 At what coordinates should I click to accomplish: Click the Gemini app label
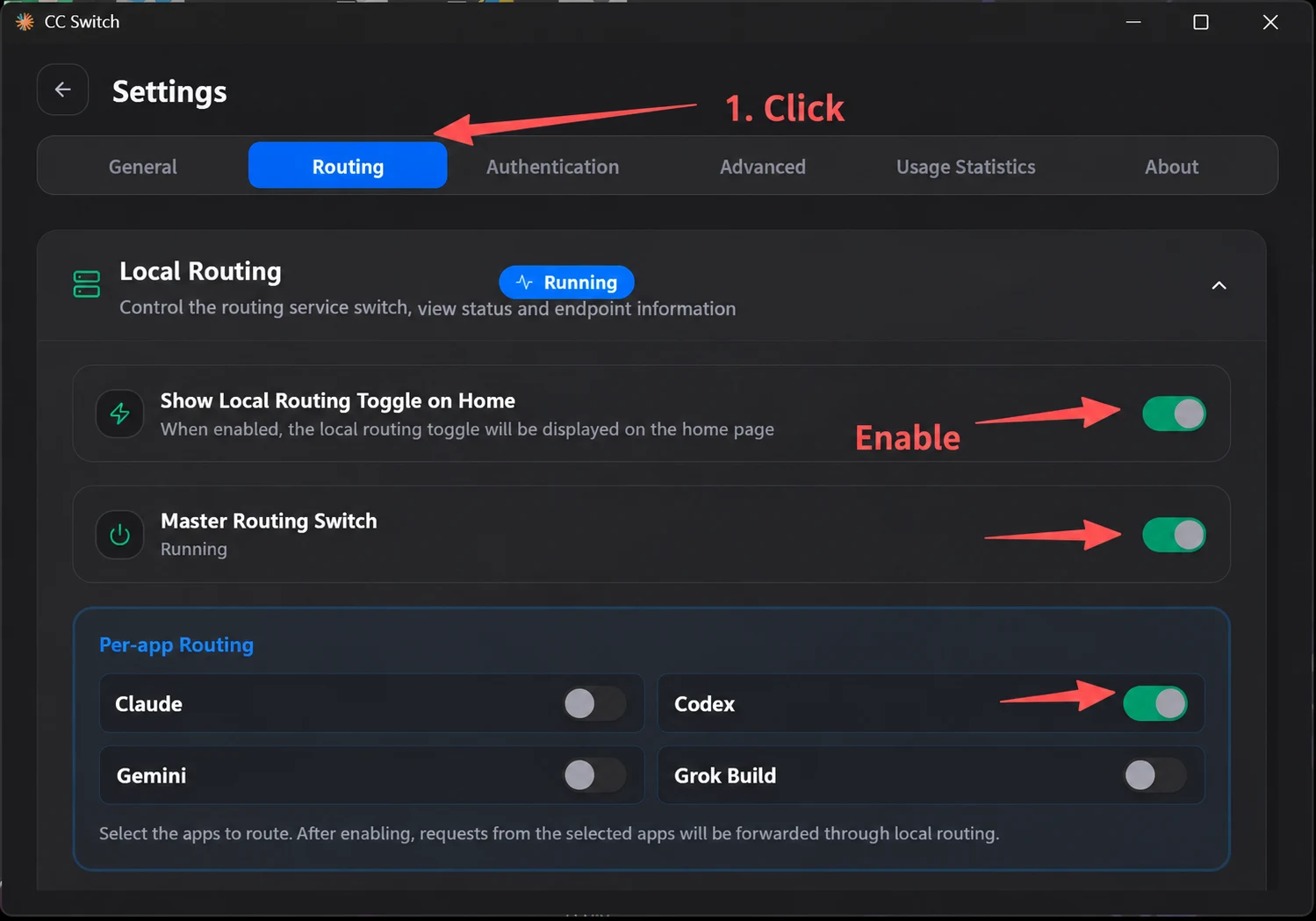click(x=151, y=776)
